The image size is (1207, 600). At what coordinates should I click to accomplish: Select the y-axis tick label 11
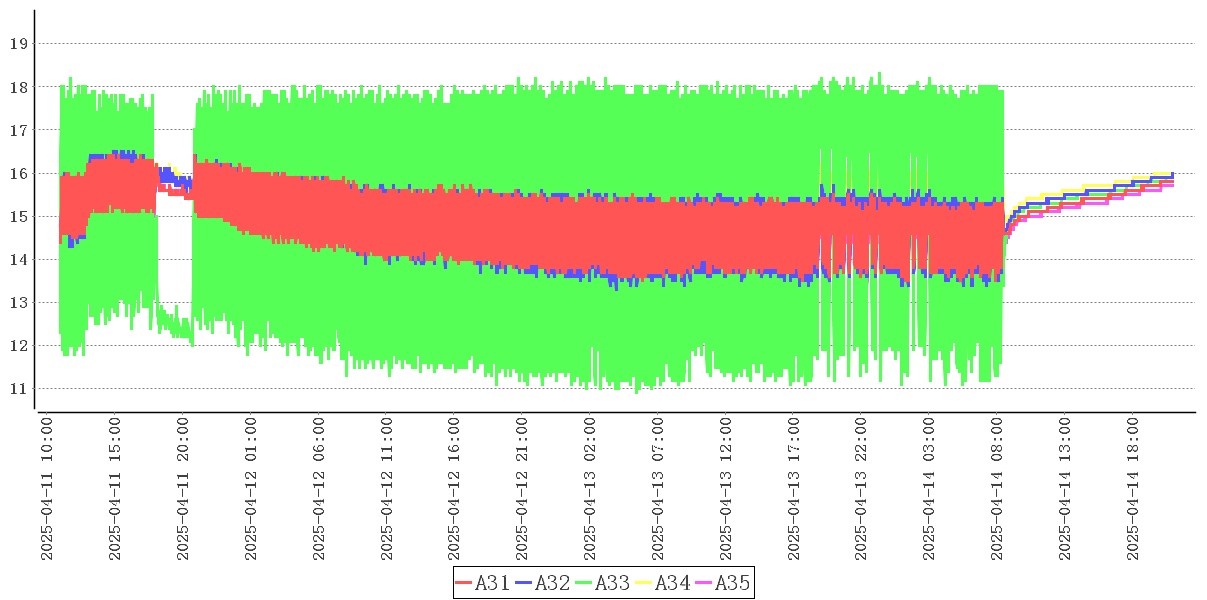18,389
